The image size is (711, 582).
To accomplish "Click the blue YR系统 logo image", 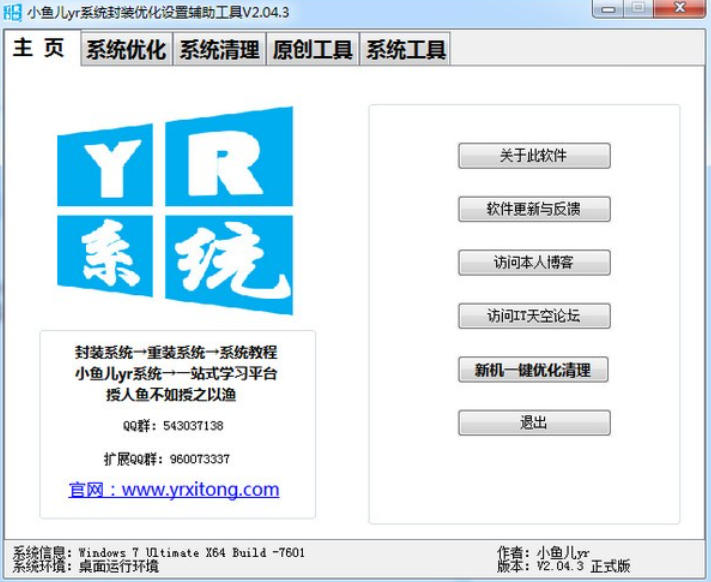I will point(175,211).
